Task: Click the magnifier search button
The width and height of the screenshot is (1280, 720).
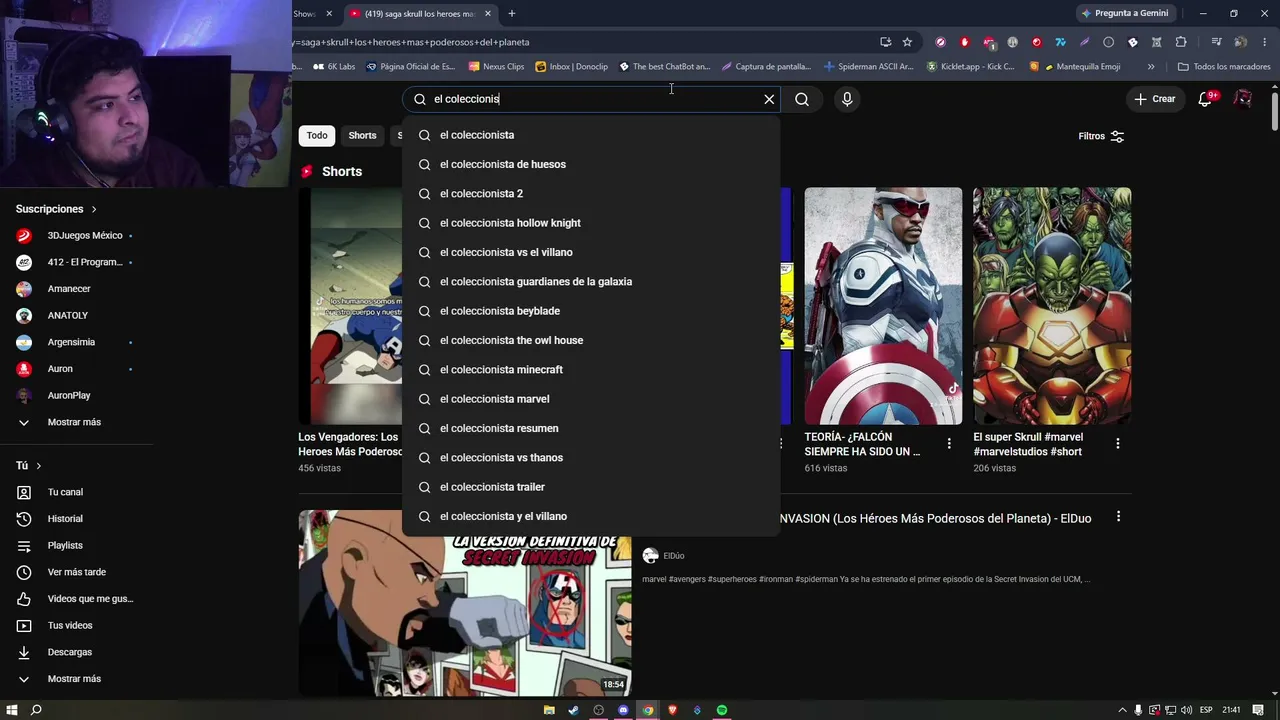Action: [802, 99]
